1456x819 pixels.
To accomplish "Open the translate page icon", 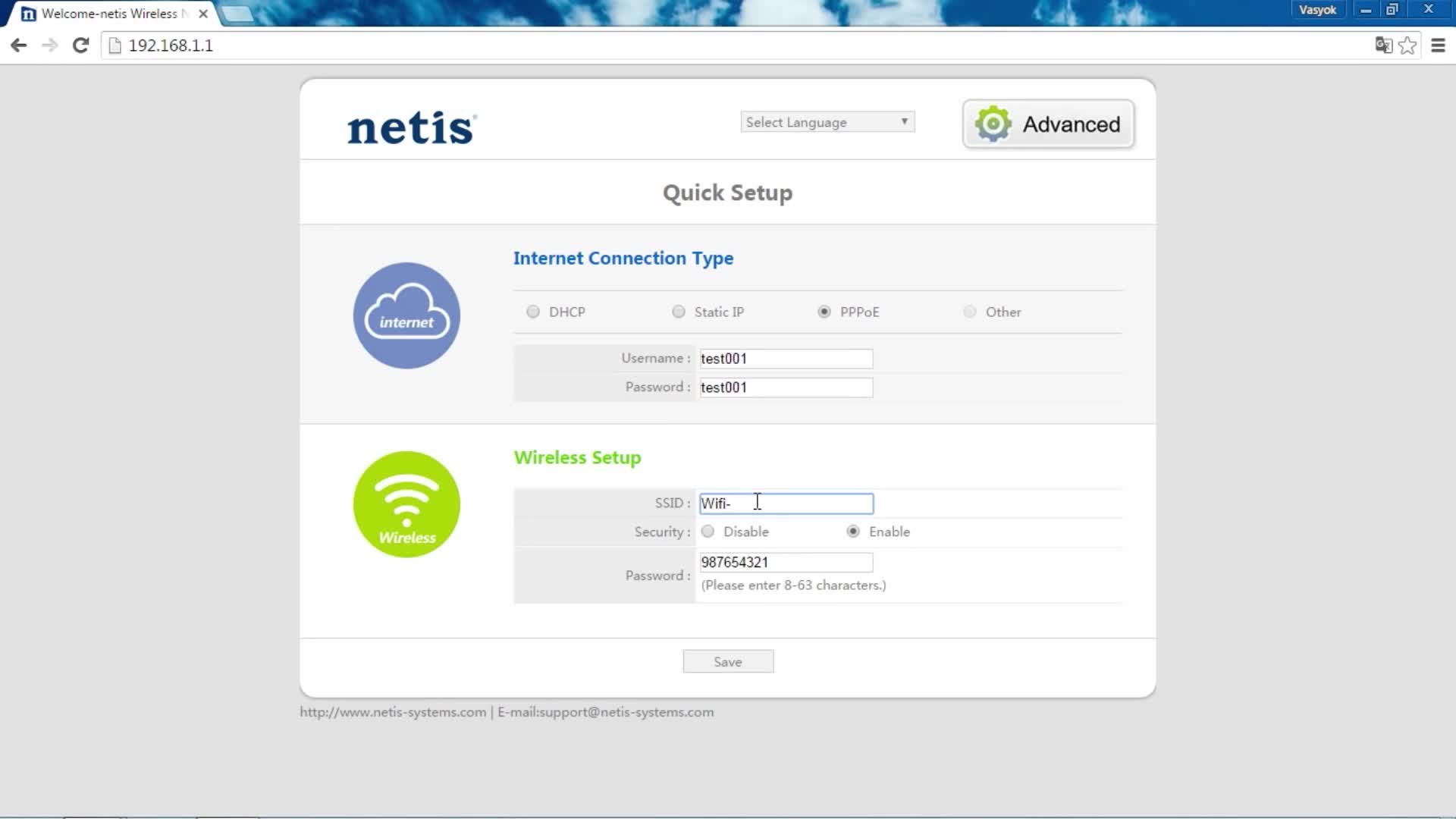I will [x=1383, y=45].
